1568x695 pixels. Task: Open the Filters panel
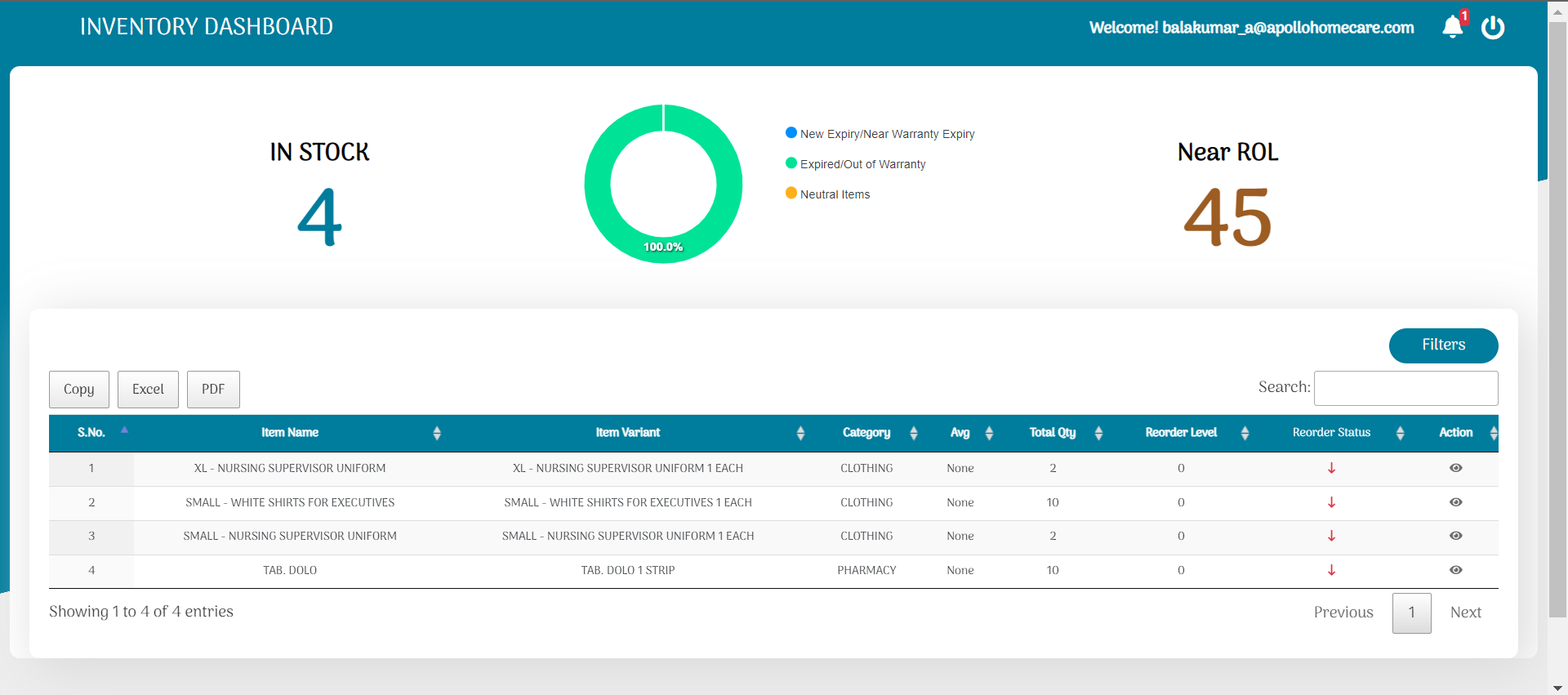click(1443, 345)
